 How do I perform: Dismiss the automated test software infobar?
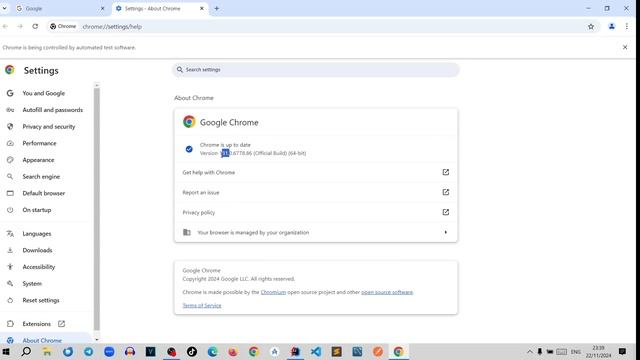pyautogui.click(x=625, y=47)
